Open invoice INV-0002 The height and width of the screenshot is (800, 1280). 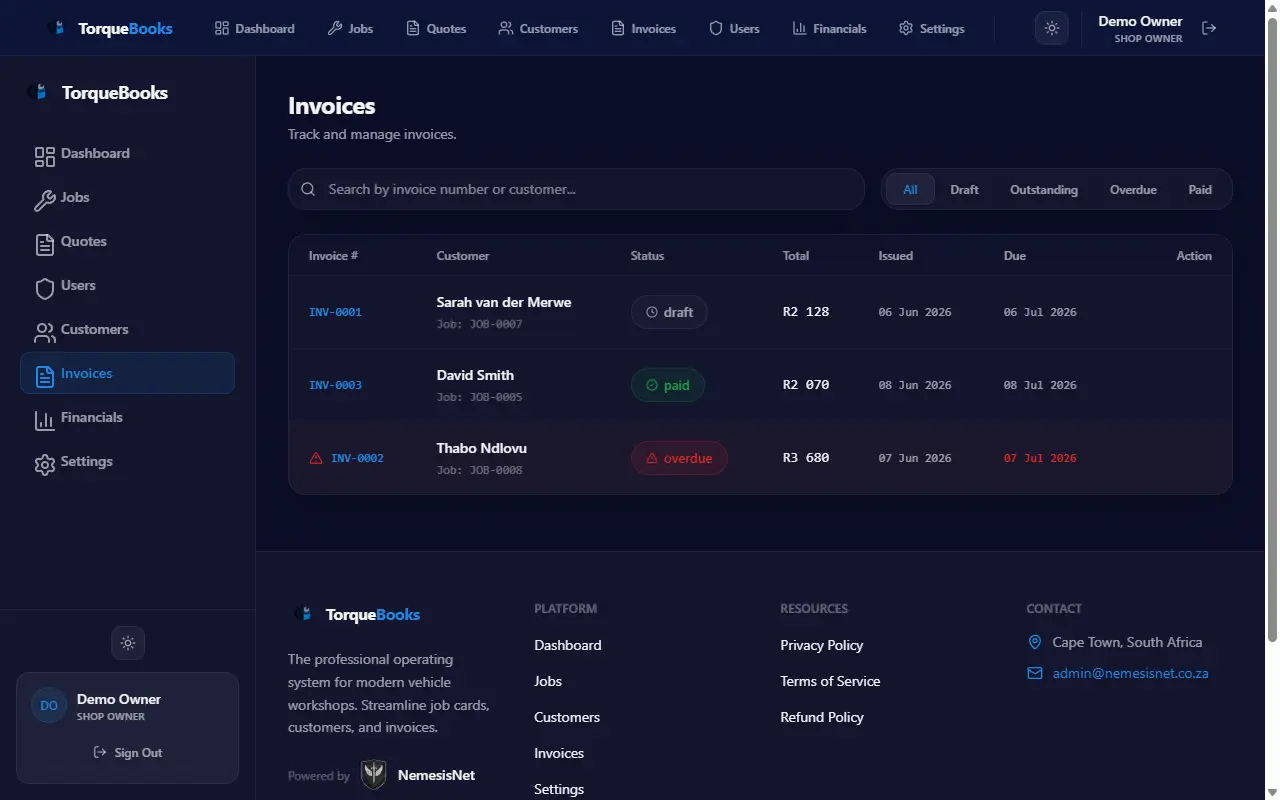point(357,458)
